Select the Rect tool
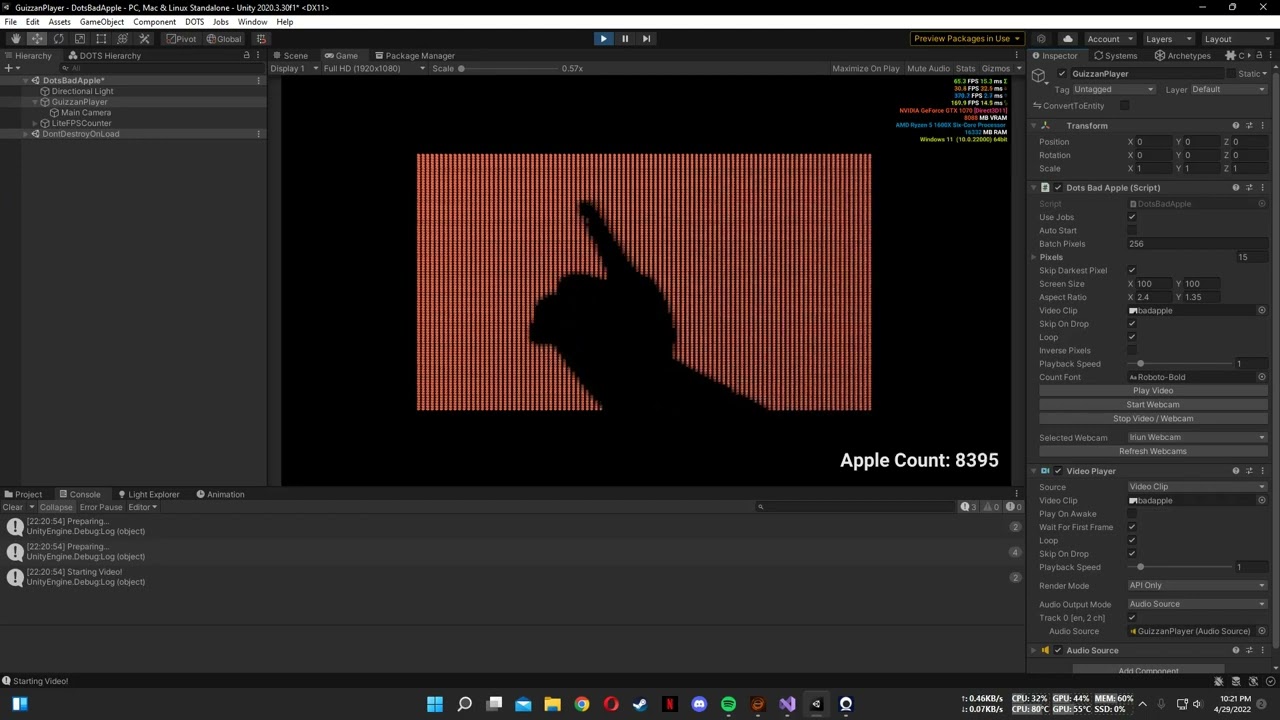The image size is (1280, 720). pyautogui.click(x=101, y=39)
